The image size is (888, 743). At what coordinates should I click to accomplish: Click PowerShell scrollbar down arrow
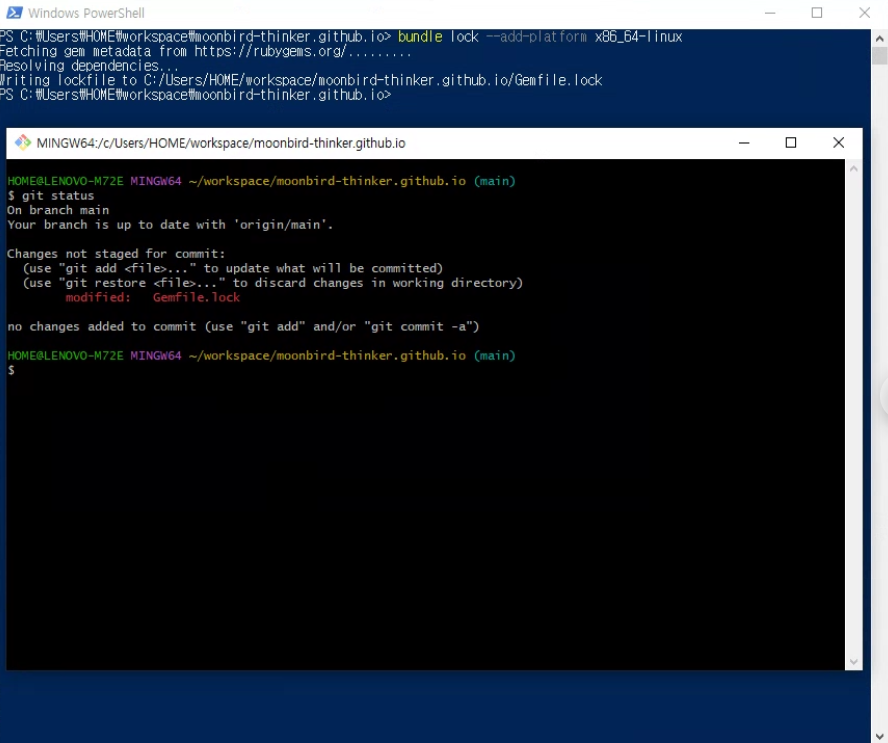click(x=880, y=735)
